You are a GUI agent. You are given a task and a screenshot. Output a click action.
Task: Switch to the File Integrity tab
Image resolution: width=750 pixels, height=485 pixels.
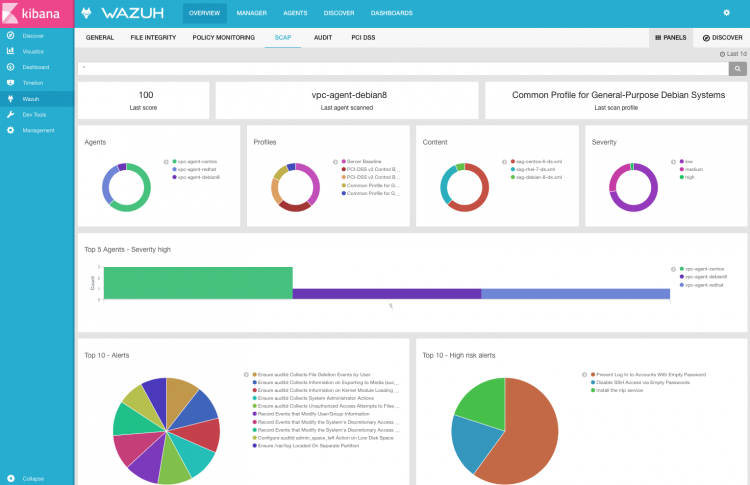(x=154, y=37)
